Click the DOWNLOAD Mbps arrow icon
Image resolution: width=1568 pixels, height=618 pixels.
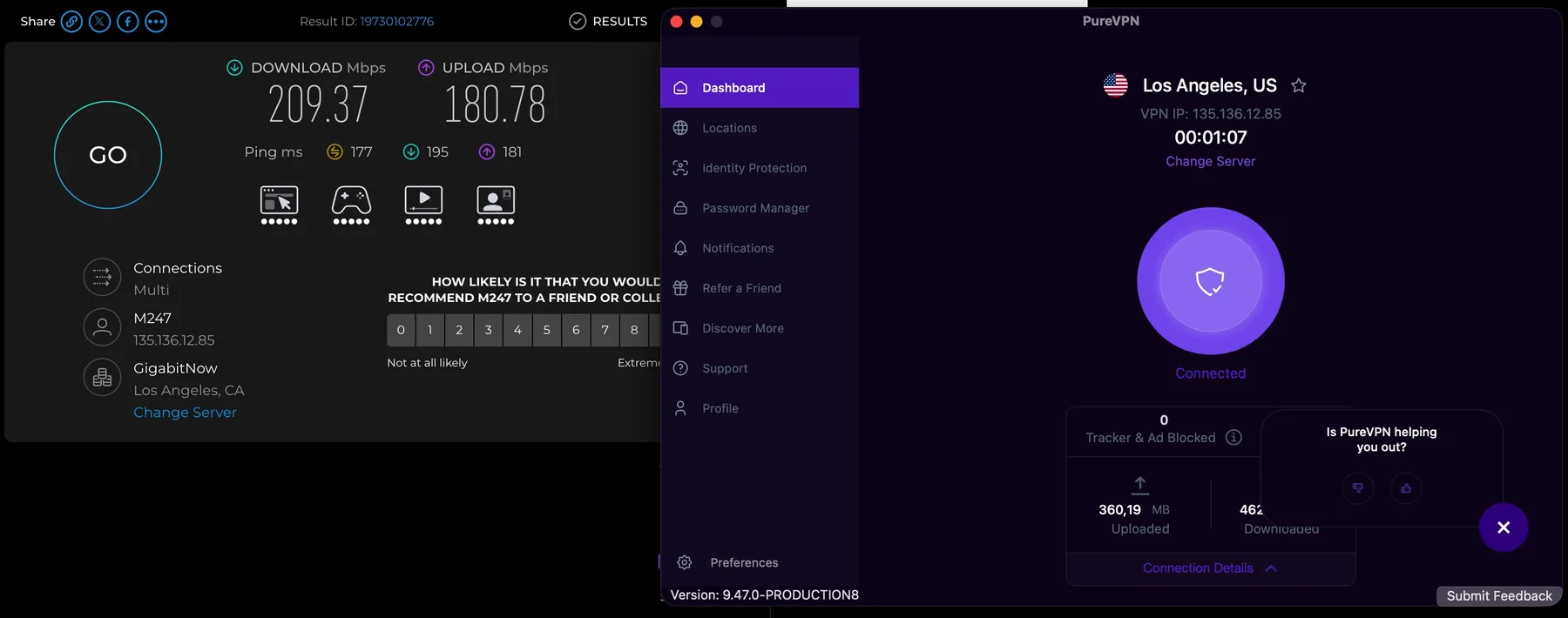point(234,68)
